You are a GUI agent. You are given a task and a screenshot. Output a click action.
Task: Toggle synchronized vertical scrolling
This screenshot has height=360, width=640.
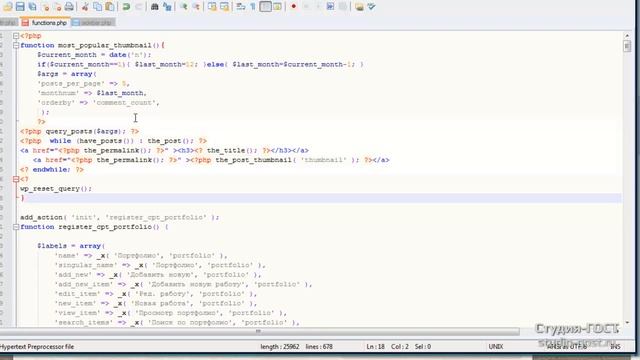[212, 7]
